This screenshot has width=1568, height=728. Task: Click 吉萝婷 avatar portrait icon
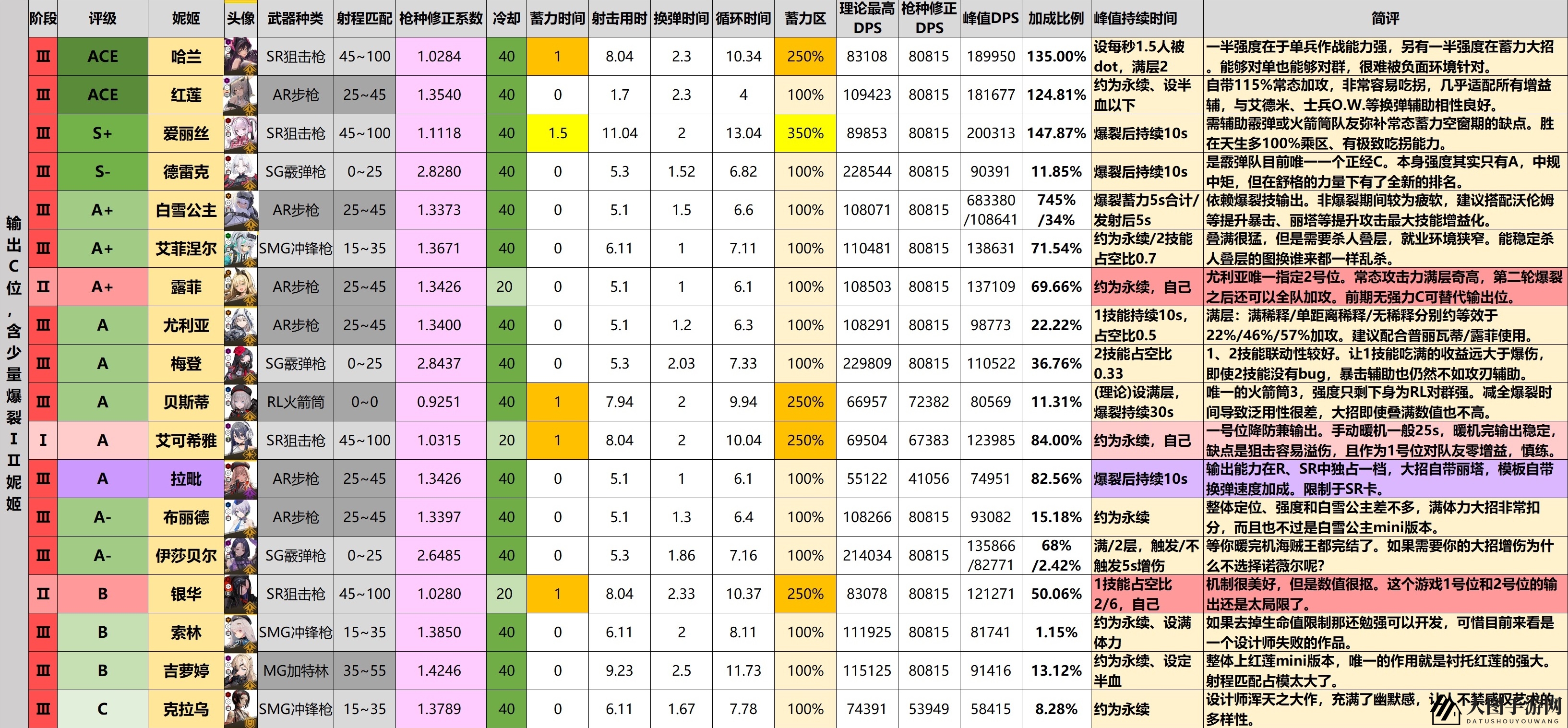pos(240,671)
